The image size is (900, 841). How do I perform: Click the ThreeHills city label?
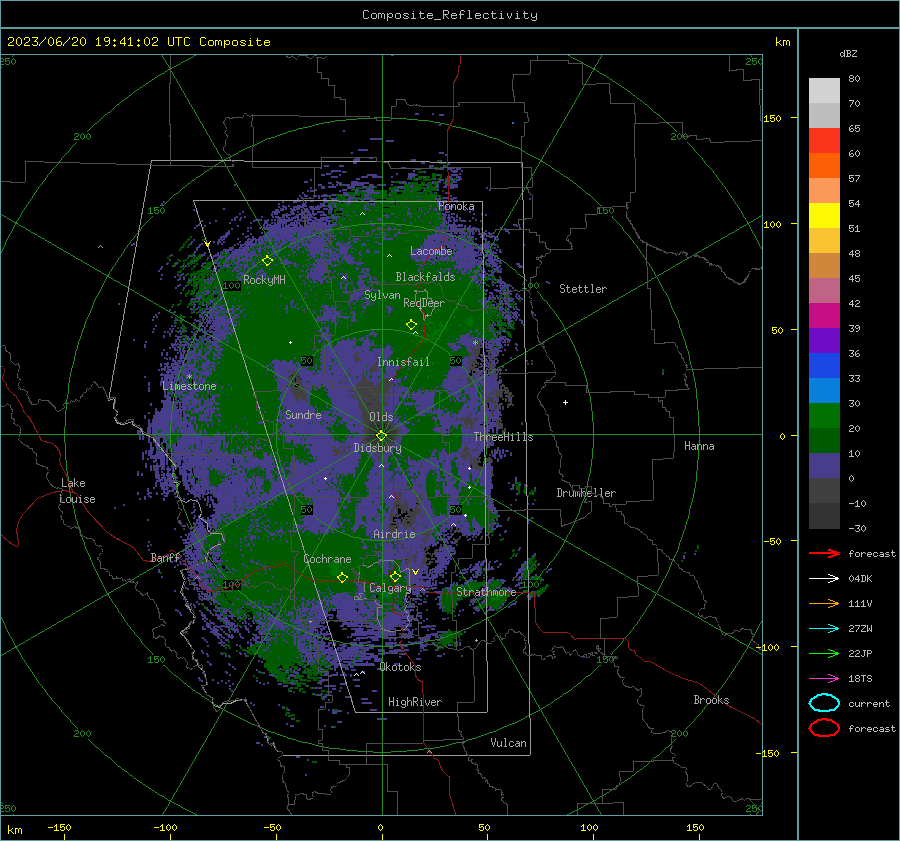[x=503, y=437]
